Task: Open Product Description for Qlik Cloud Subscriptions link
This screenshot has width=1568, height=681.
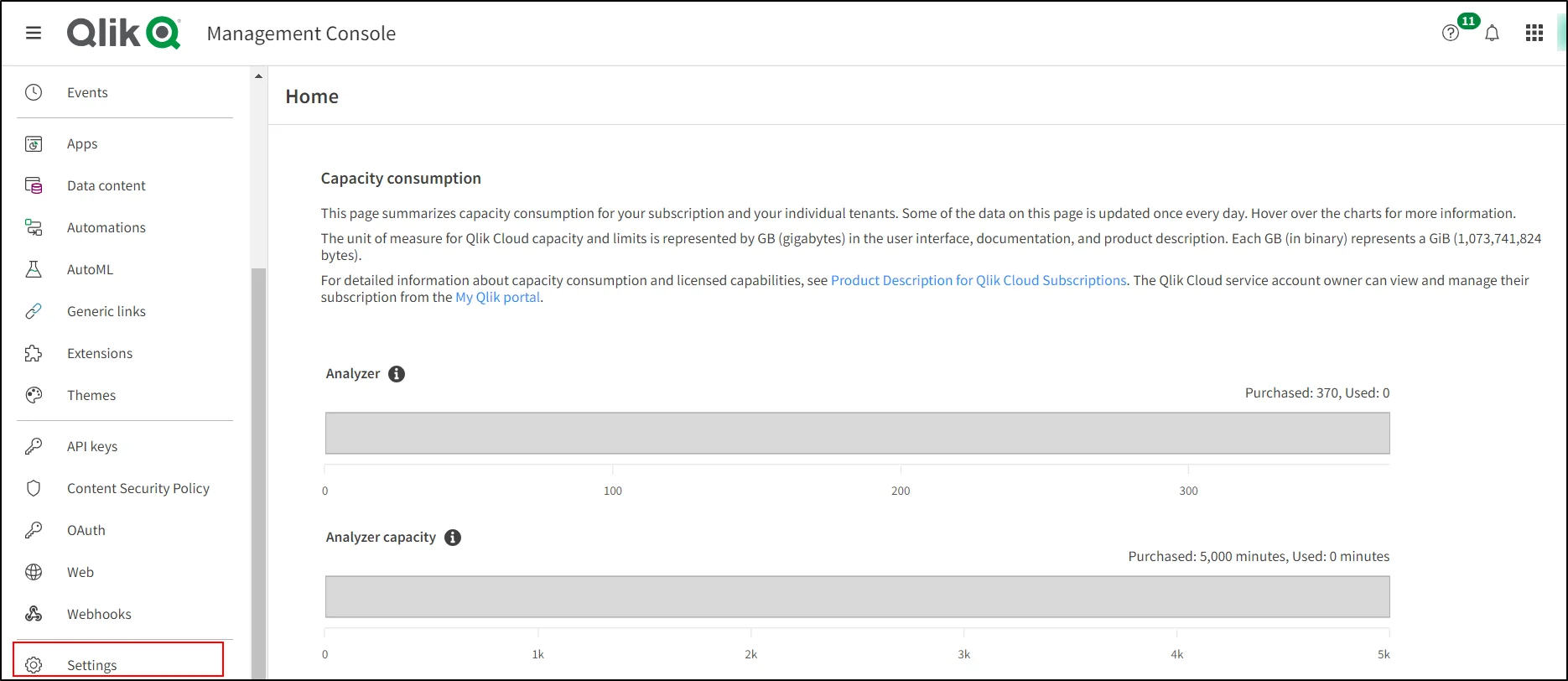Action: pos(979,280)
